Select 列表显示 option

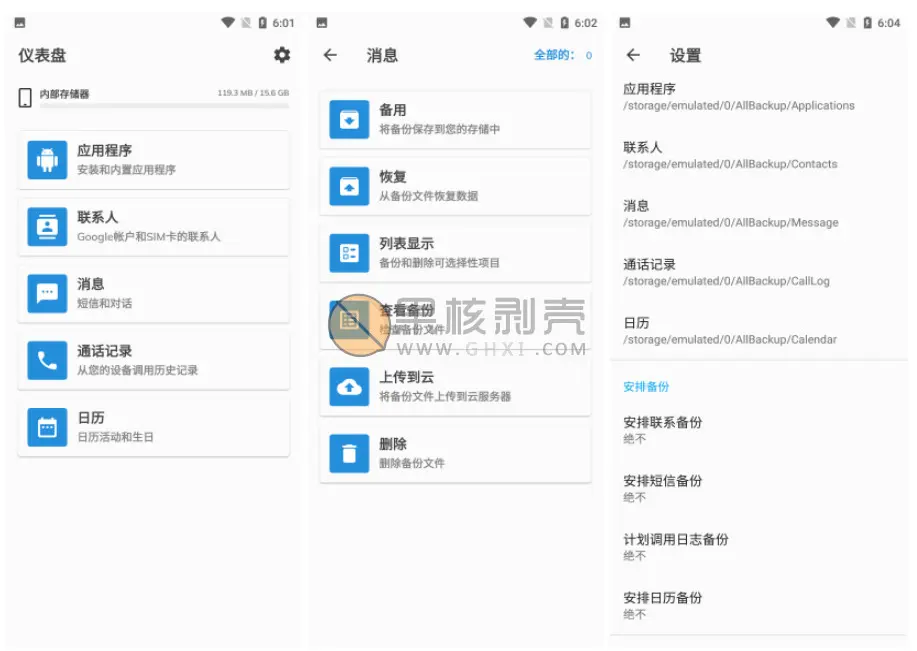pyautogui.click(x=456, y=253)
